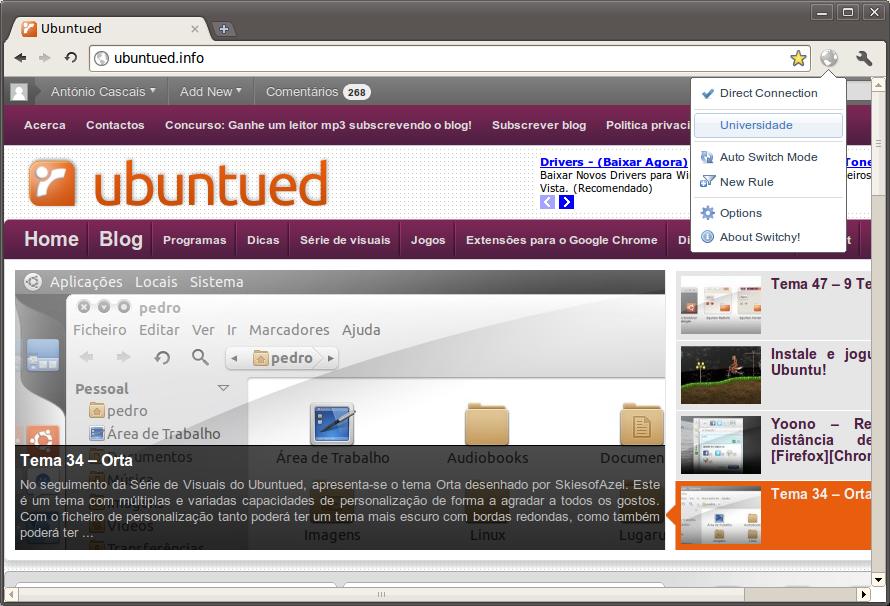Go to the Home nav tab
Image resolution: width=890 pixels, height=606 pixels.
(51, 239)
